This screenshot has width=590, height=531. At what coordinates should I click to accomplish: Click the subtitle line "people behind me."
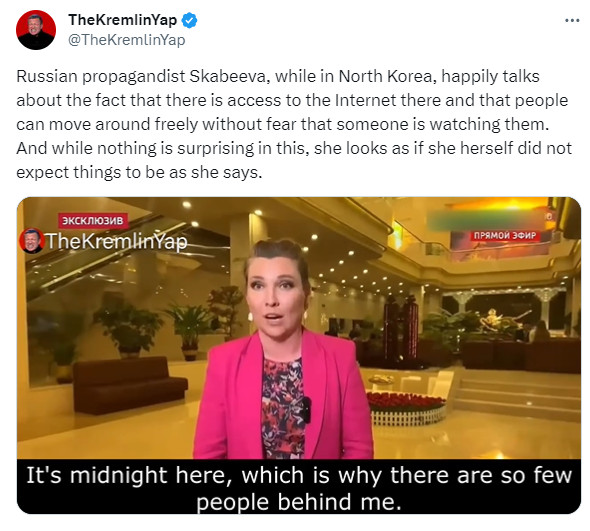(299, 502)
